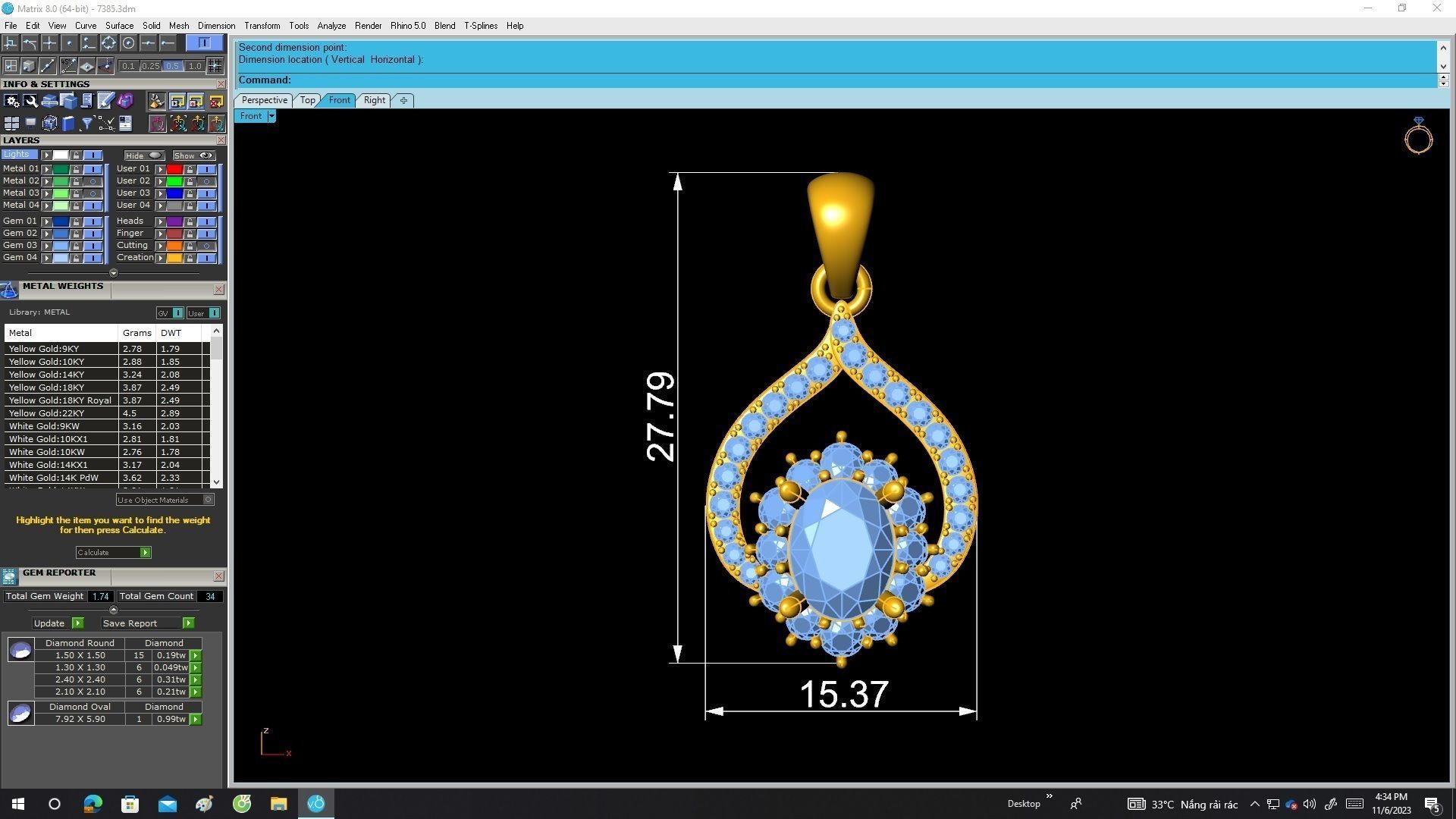
Task: Click the scroll document icon
Action: [86, 101]
